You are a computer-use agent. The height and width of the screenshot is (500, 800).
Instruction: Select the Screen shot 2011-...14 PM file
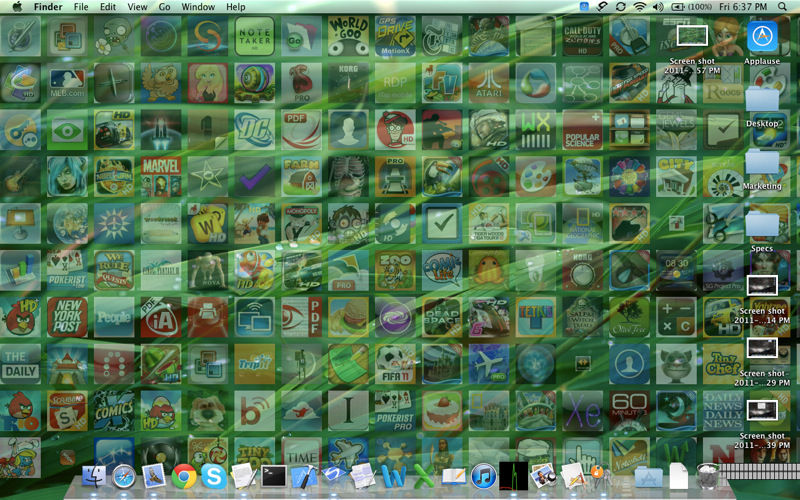(x=762, y=299)
